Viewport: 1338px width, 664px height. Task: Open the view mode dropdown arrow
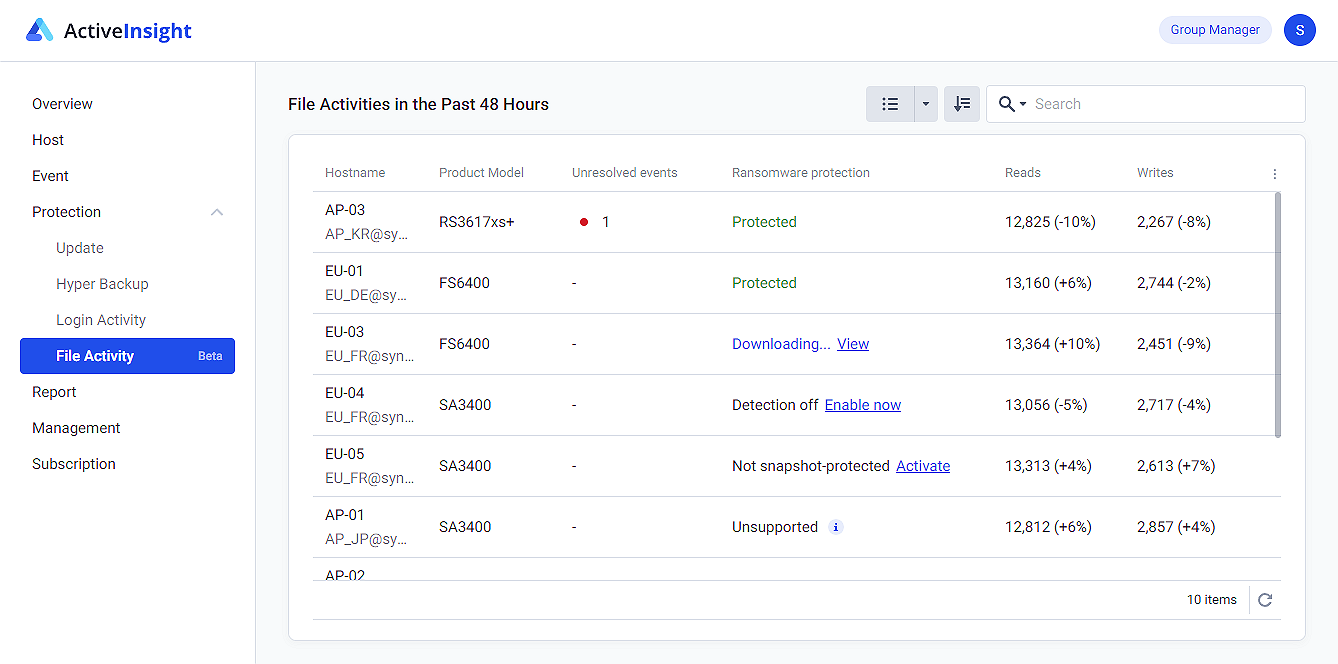click(x=926, y=104)
